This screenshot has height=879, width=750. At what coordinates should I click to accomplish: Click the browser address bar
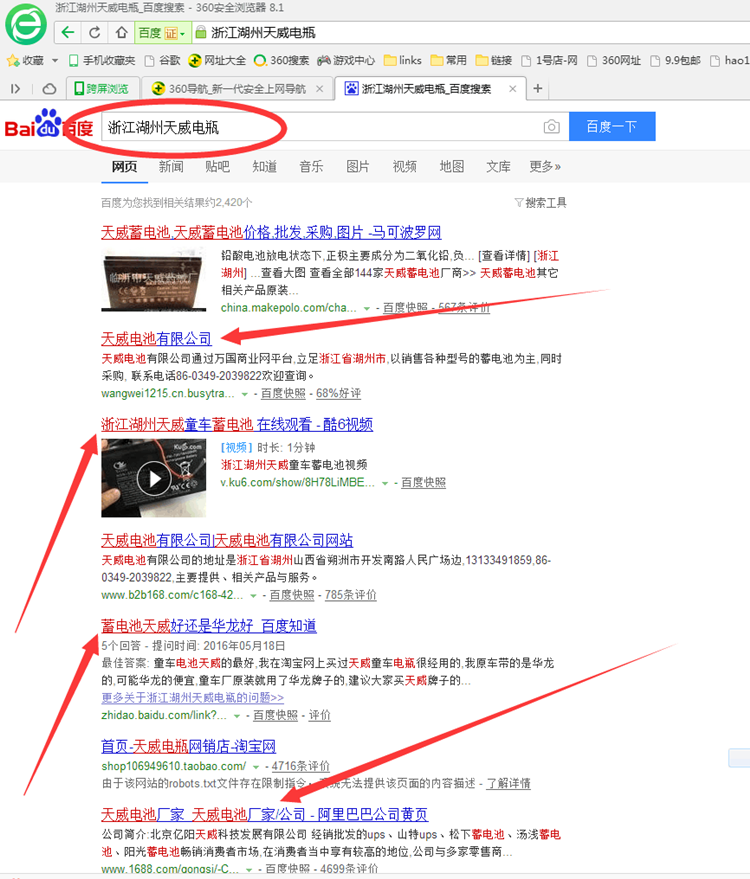[471, 33]
